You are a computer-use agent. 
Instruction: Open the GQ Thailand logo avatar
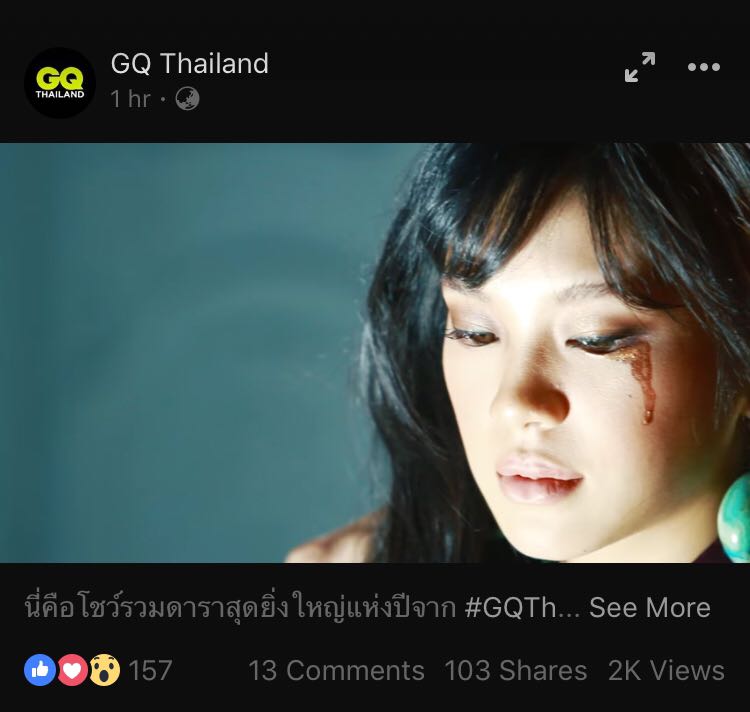[60, 83]
